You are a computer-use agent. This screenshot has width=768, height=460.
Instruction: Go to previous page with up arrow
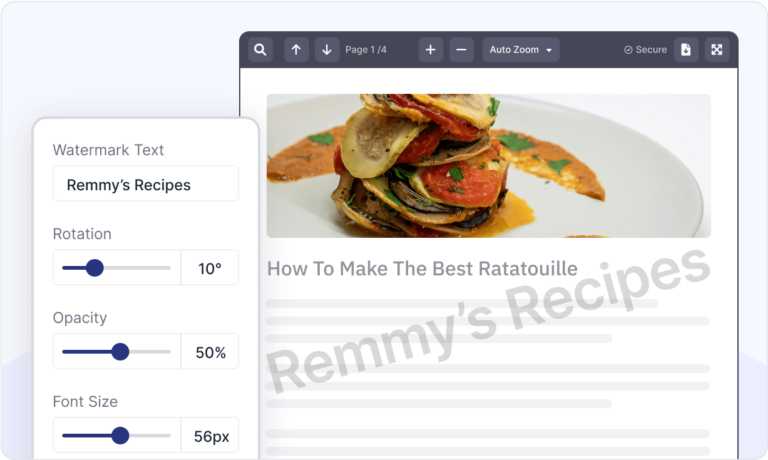(x=296, y=49)
